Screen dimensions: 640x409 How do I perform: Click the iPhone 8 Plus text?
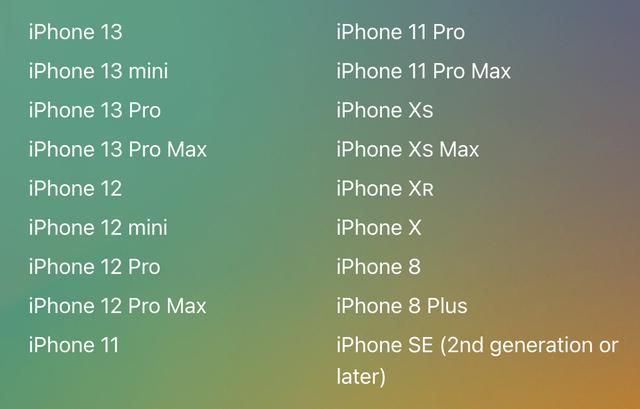coord(402,306)
